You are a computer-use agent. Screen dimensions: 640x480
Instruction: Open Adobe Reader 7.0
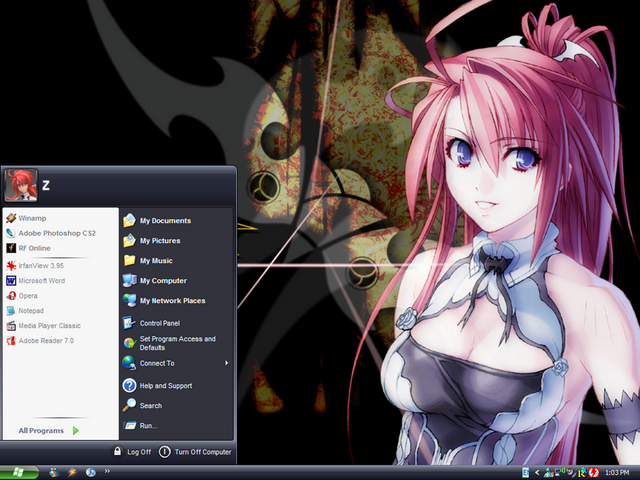pos(40,341)
